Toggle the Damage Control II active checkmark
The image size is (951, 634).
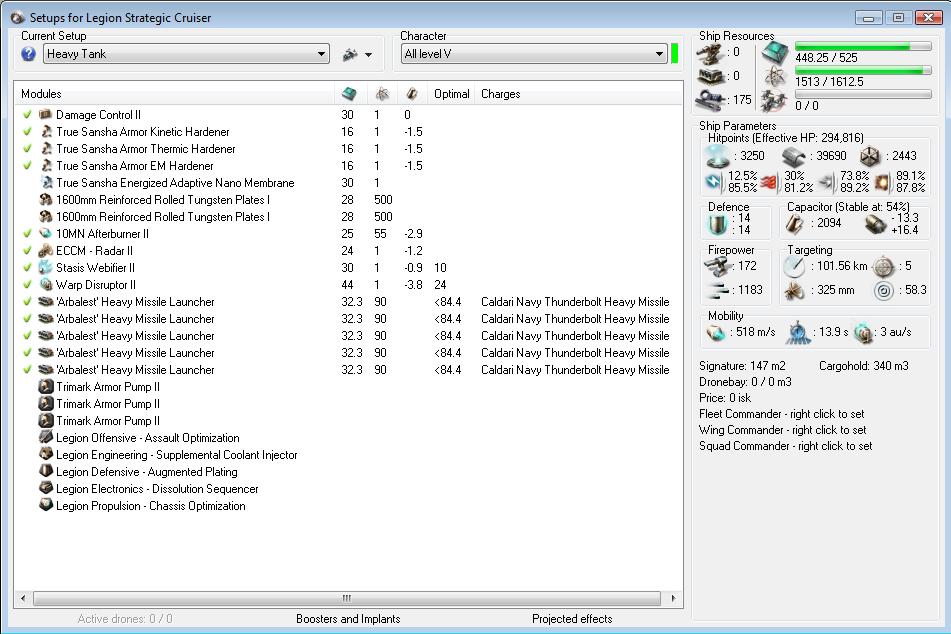(x=27, y=114)
